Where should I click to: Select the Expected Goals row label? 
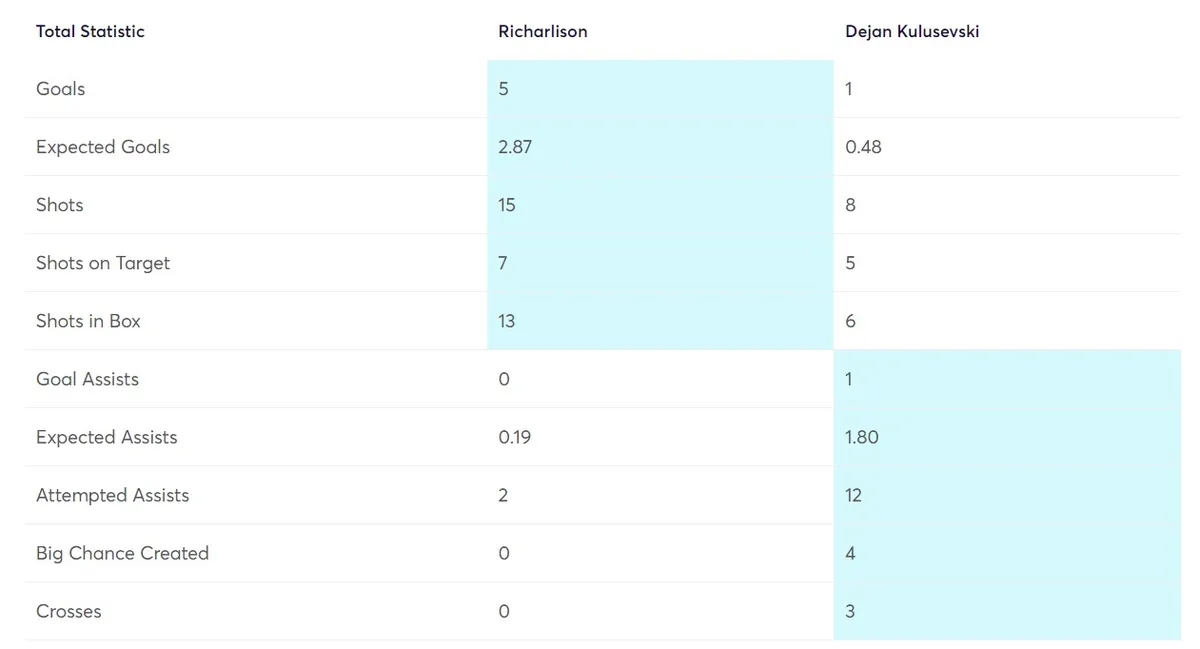[103, 147]
